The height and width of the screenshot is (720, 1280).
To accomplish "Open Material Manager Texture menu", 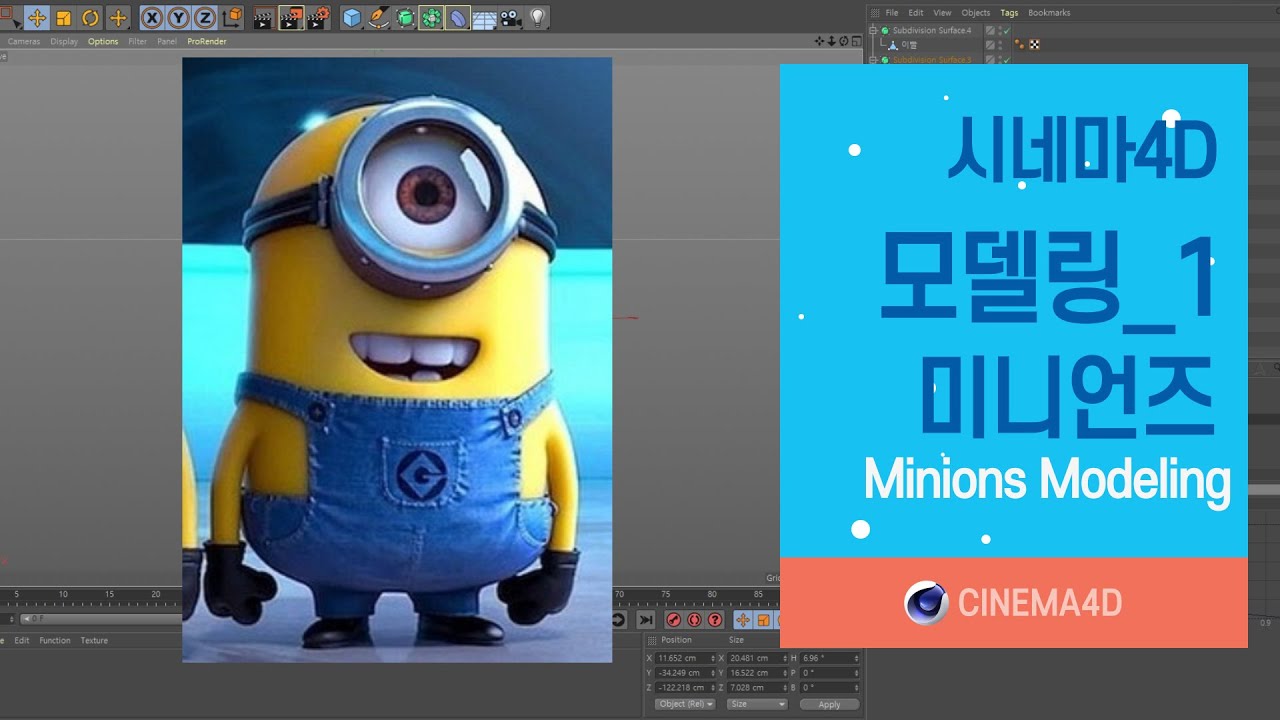I will [x=94, y=640].
